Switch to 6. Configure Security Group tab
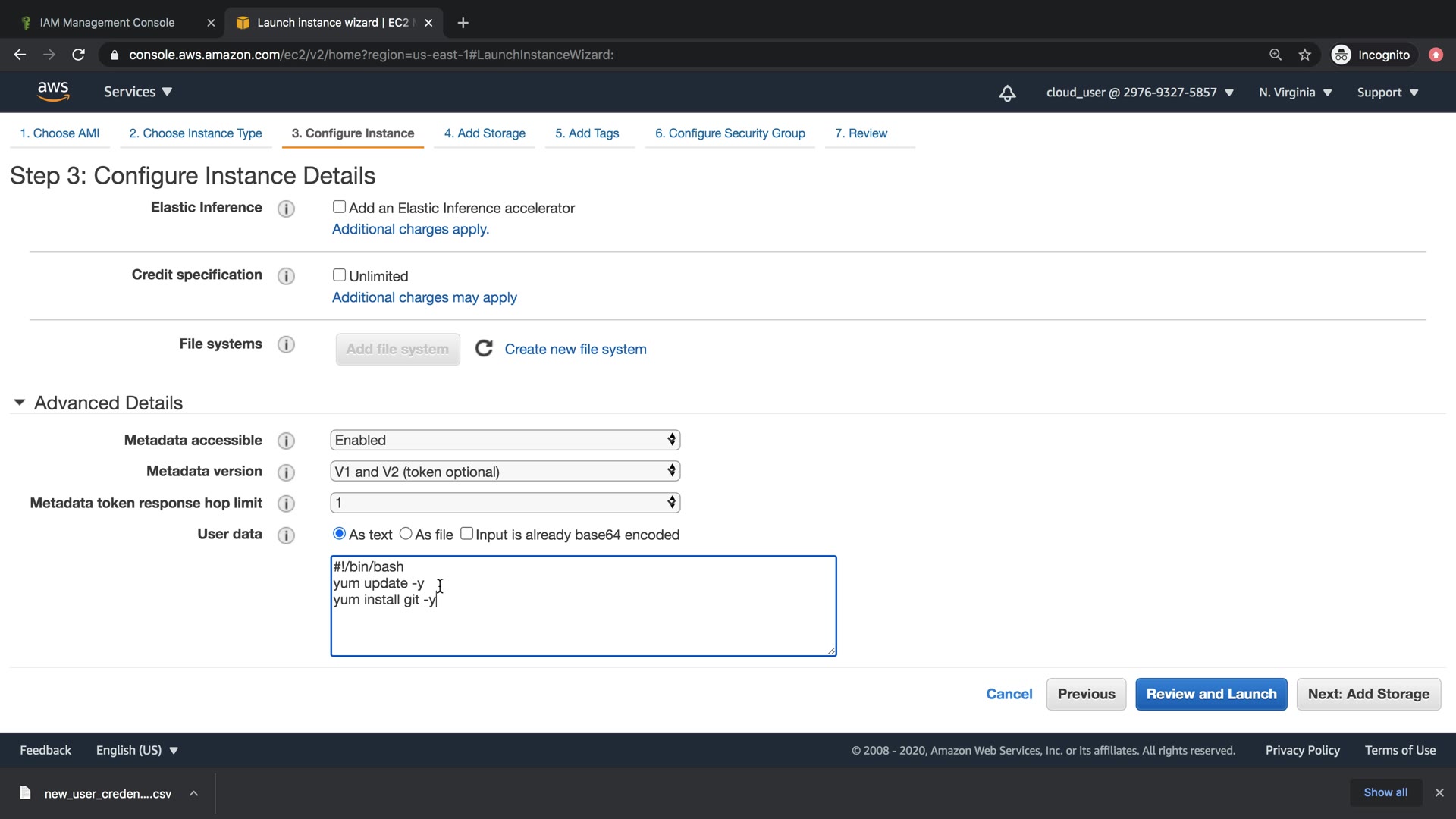This screenshot has width=1456, height=819. pyautogui.click(x=730, y=133)
